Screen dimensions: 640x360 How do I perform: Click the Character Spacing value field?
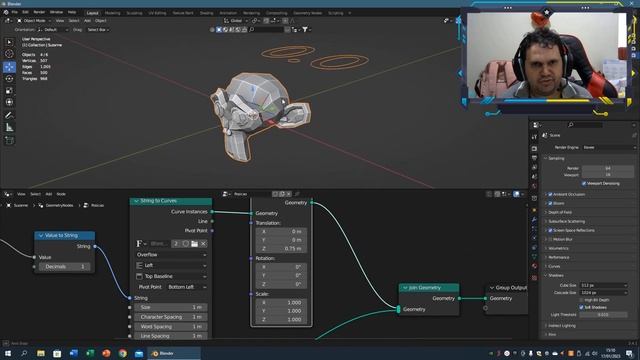point(171,317)
